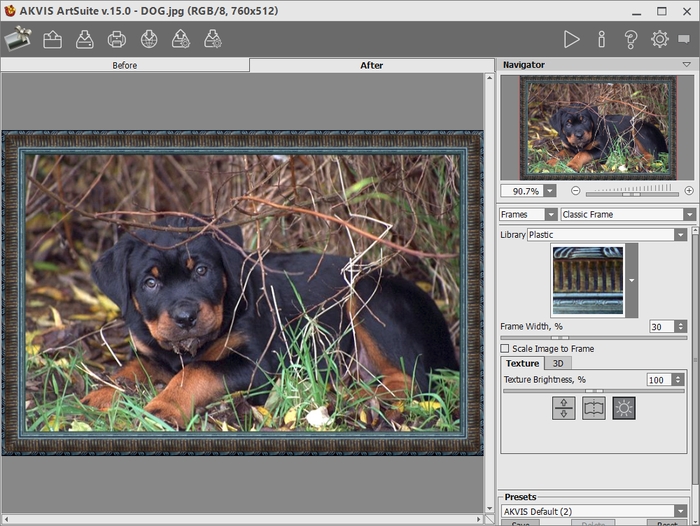The height and width of the screenshot is (526, 700).
Task: Adjust the Texture Brightness slider
Action: (594, 391)
